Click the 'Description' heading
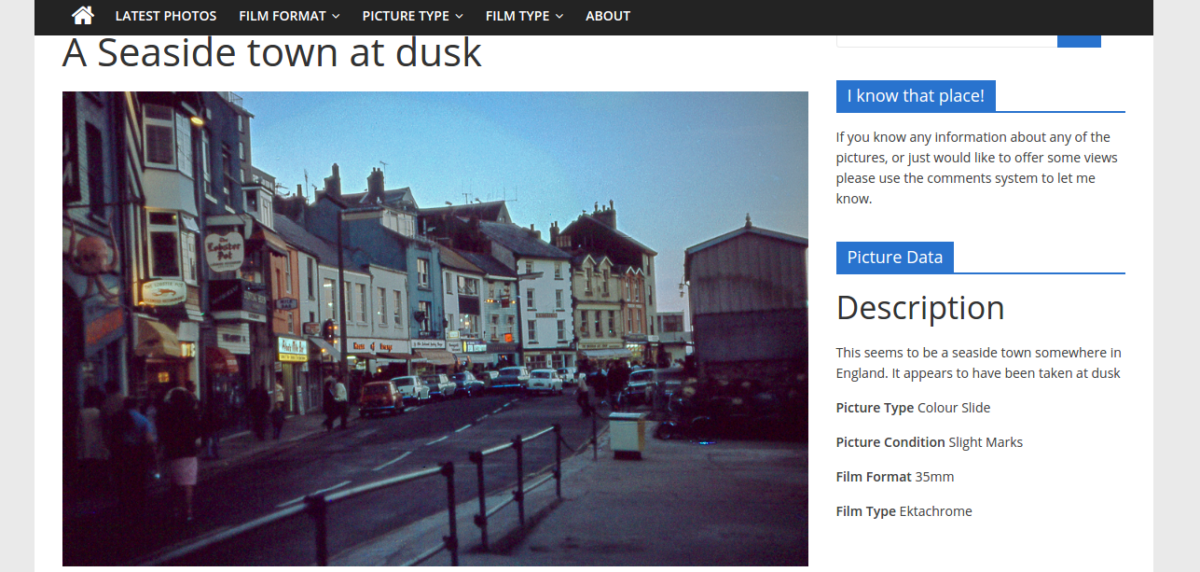The width and height of the screenshot is (1200, 572). coord(920,308)
